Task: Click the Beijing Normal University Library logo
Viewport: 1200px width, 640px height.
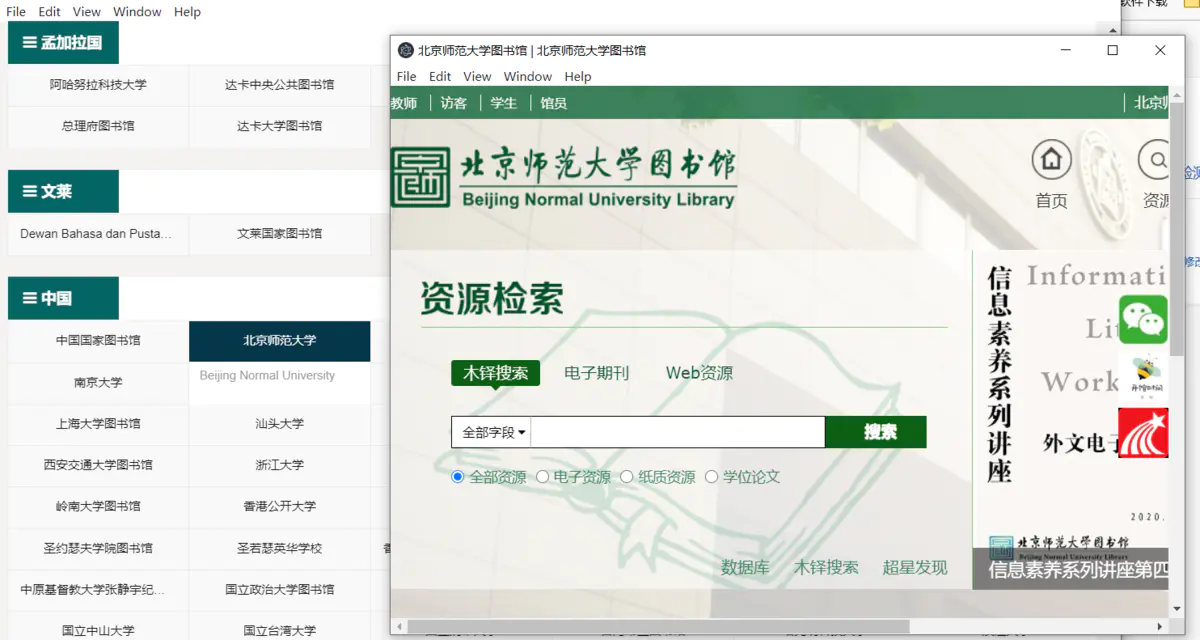Action: tap(563, 178)
